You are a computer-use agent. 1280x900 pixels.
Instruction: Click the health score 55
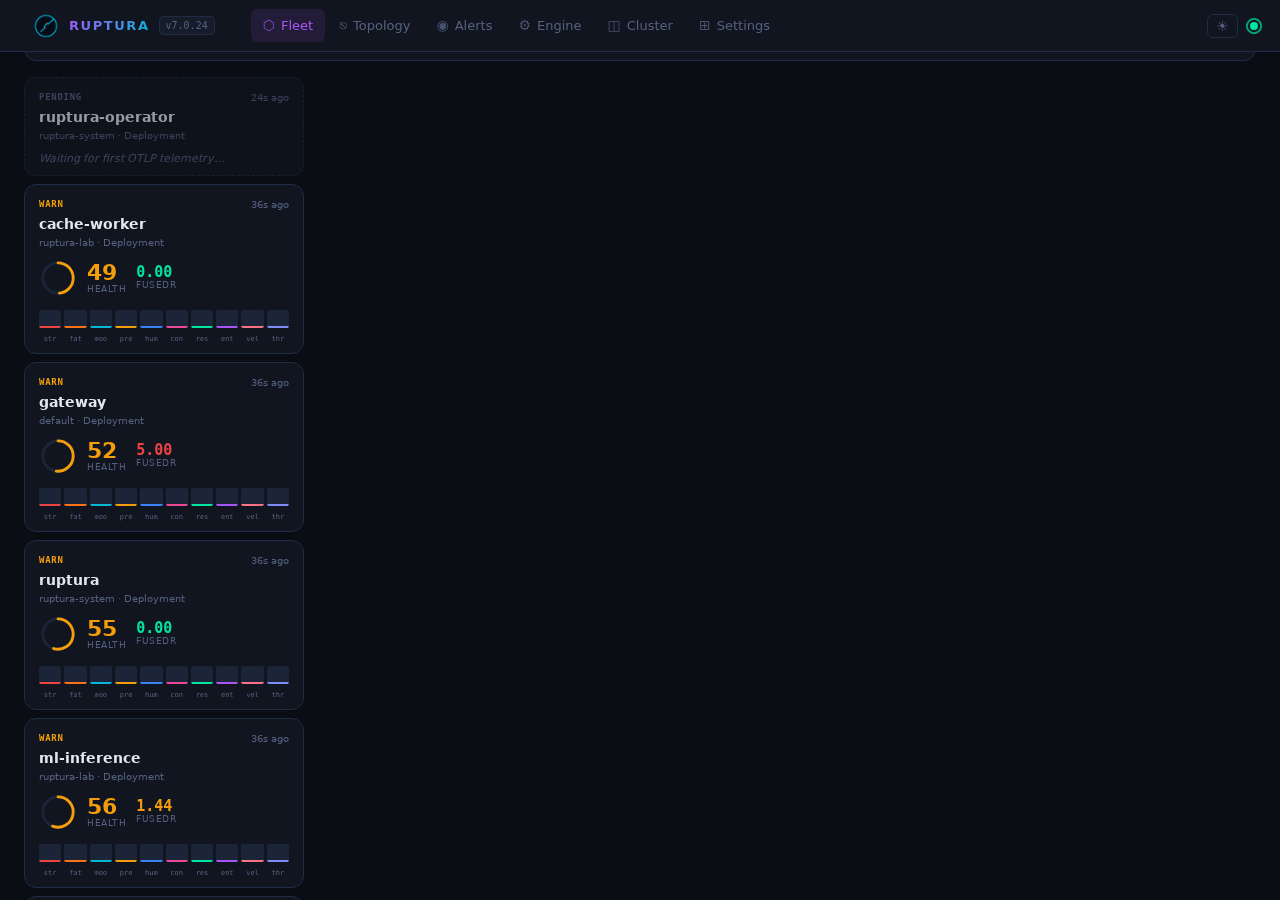[x=102, y=629]
